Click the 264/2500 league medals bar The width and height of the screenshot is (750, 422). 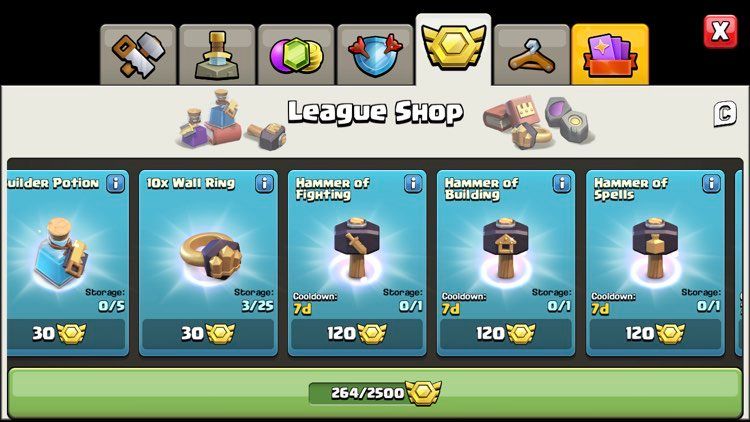[375, 393]
